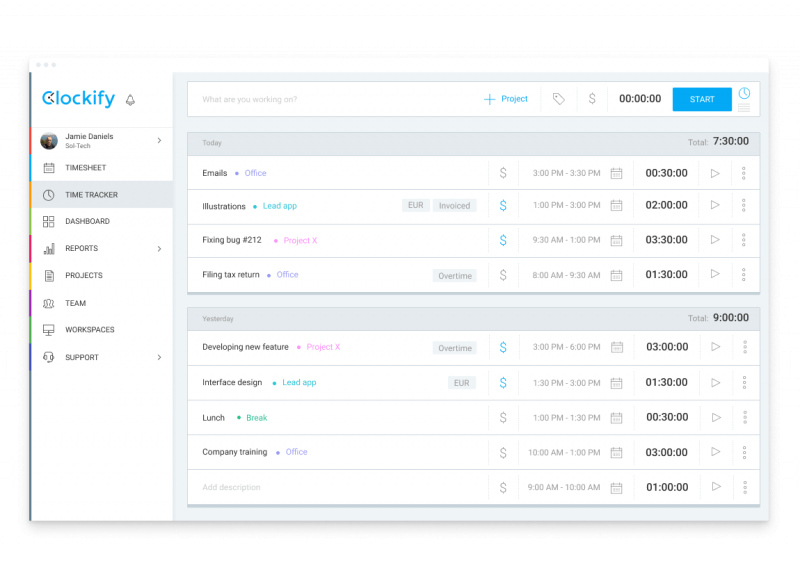The image size is (800, 577).
Task: Resume timer for the Emails entry
Action: (x=715, y=173)
